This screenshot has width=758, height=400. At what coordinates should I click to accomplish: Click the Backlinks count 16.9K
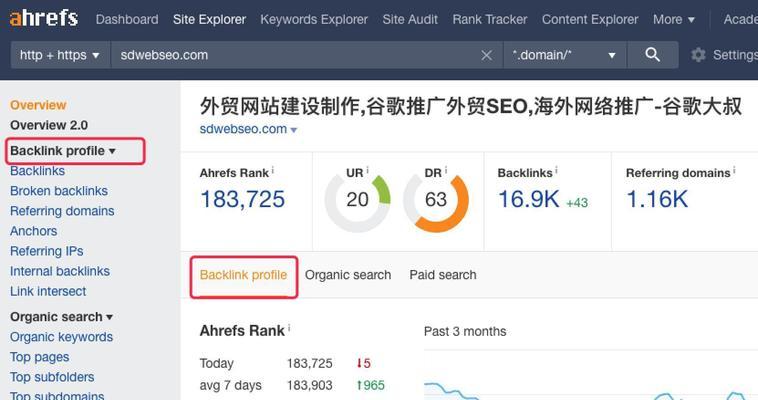point(528,199)
